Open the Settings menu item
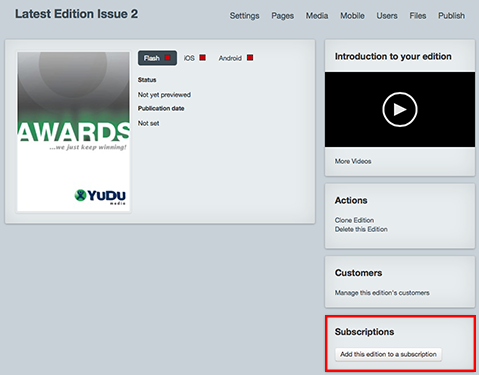Image resolution: width=479 pixels, height=375 pixels. click(x=244, y=16)
